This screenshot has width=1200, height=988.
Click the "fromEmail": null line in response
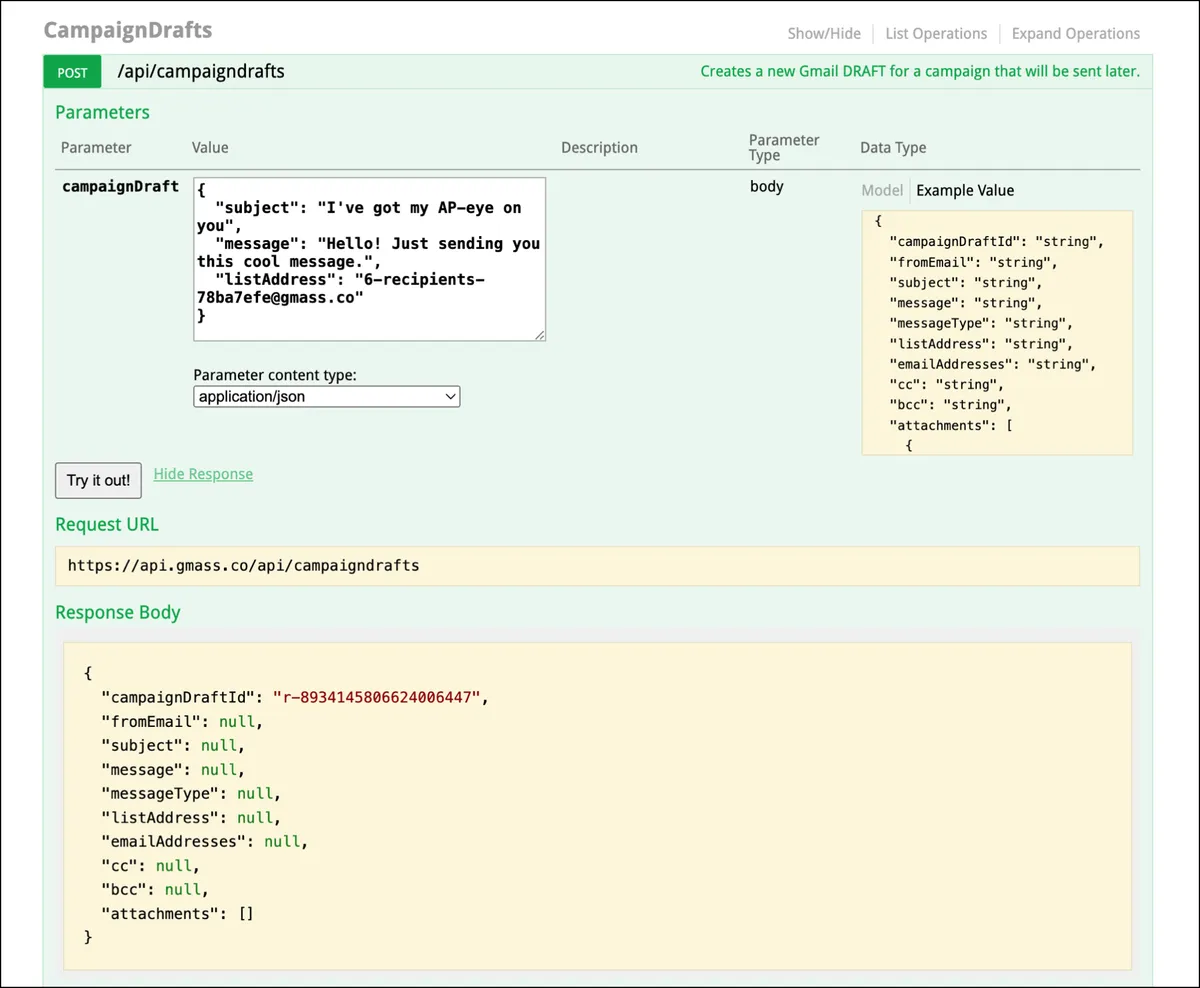(x=181, y=721)
